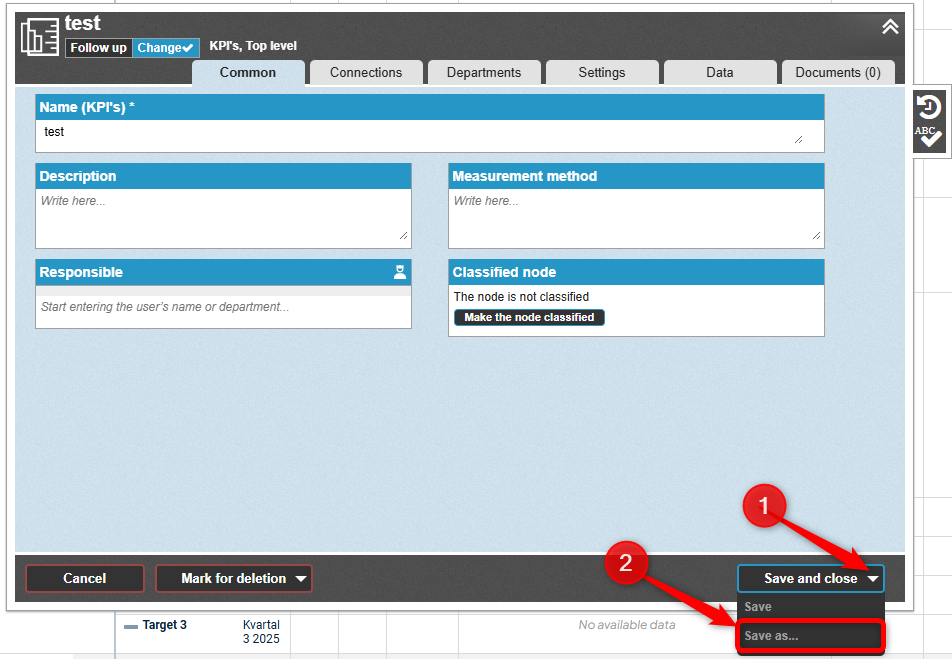This screenshot has height=659, width=952.
Task: Select Save in the dropdown menu
Action: click(810, 607)
